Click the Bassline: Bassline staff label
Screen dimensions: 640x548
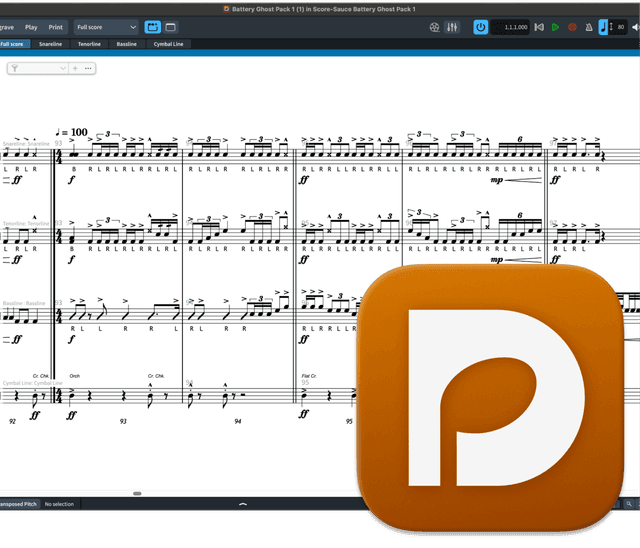coord(24,303)
